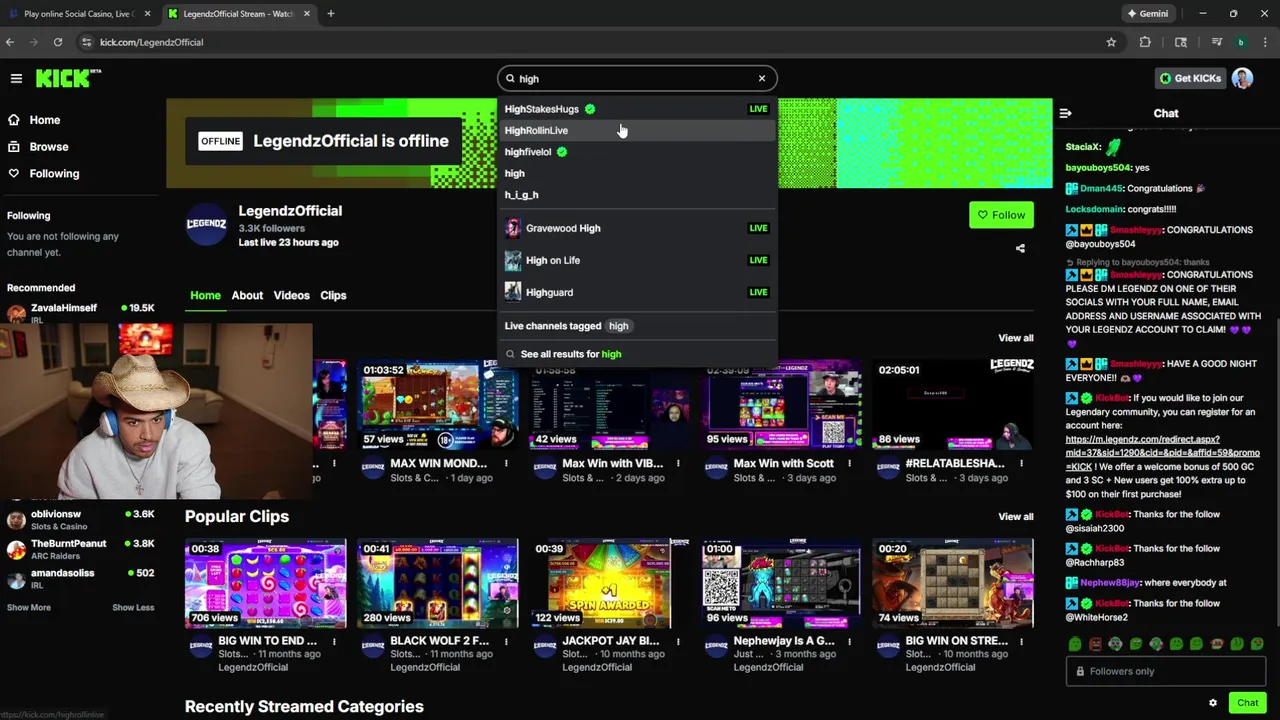Screen dimensions: 1280x720
Task: Open MAX WIN MOND... video thumbnail
Action: tap(437, 404)
